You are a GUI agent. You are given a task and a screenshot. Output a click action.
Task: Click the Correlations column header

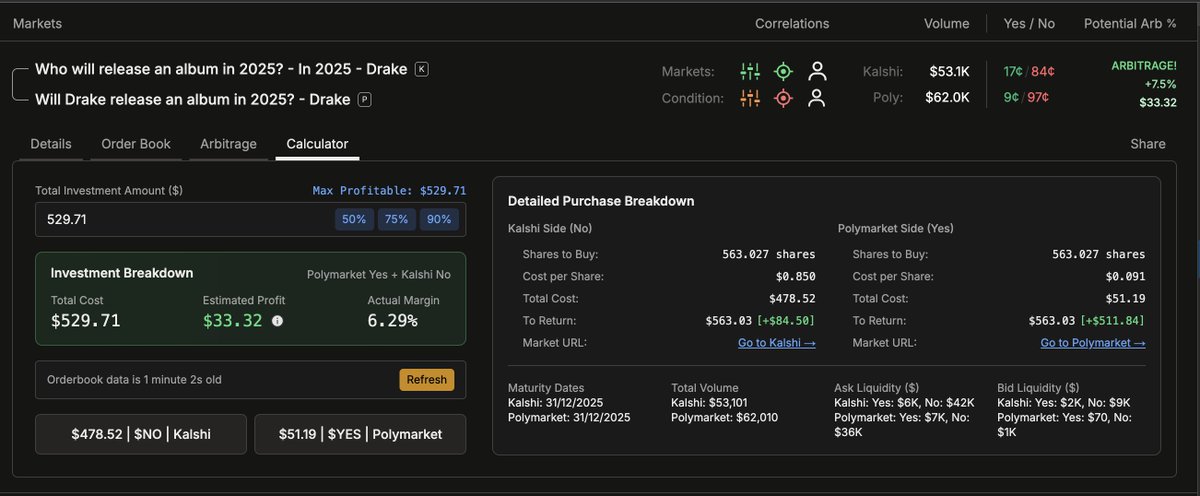point(792,23)
